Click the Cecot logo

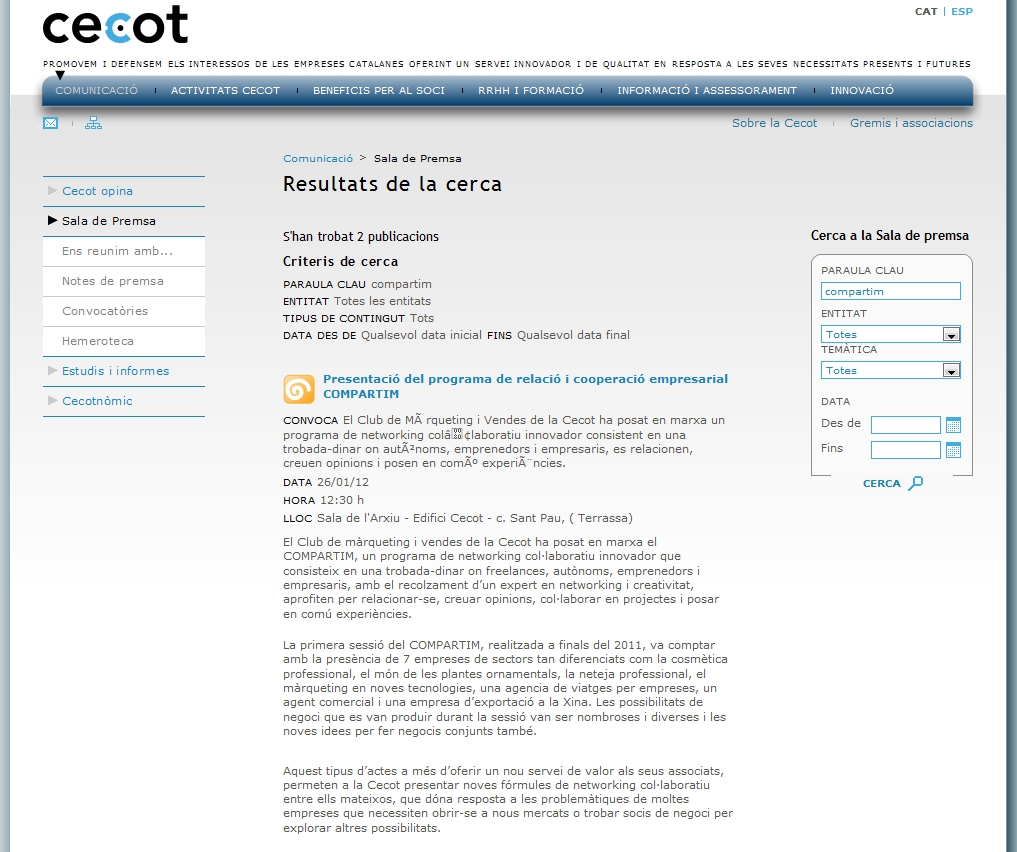[x=115, y=25]
